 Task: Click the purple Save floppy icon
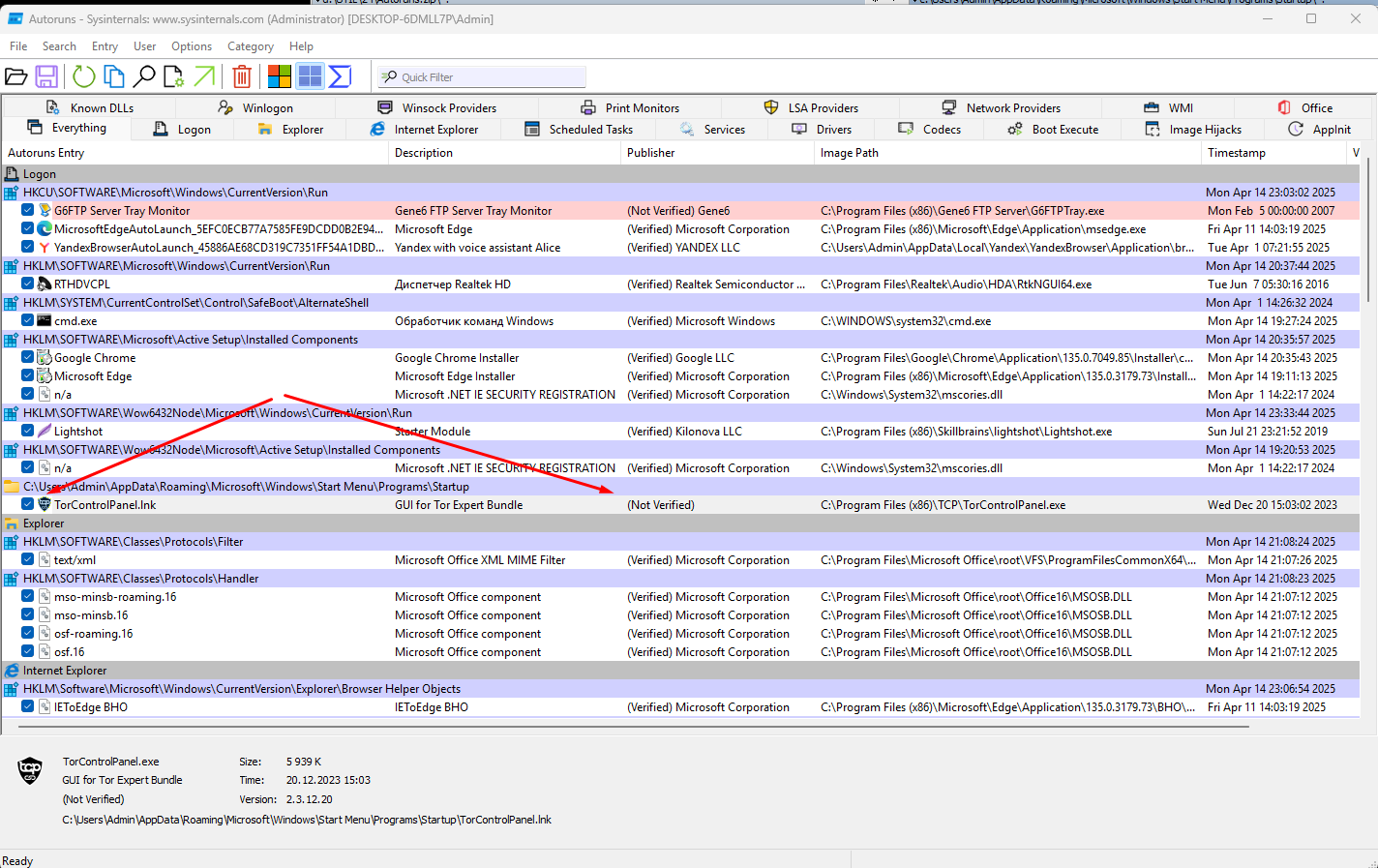46,76
